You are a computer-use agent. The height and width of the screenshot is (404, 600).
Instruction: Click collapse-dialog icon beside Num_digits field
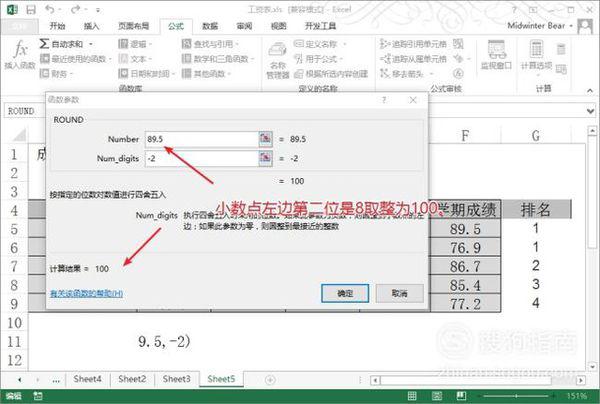(x=266, y=158)
